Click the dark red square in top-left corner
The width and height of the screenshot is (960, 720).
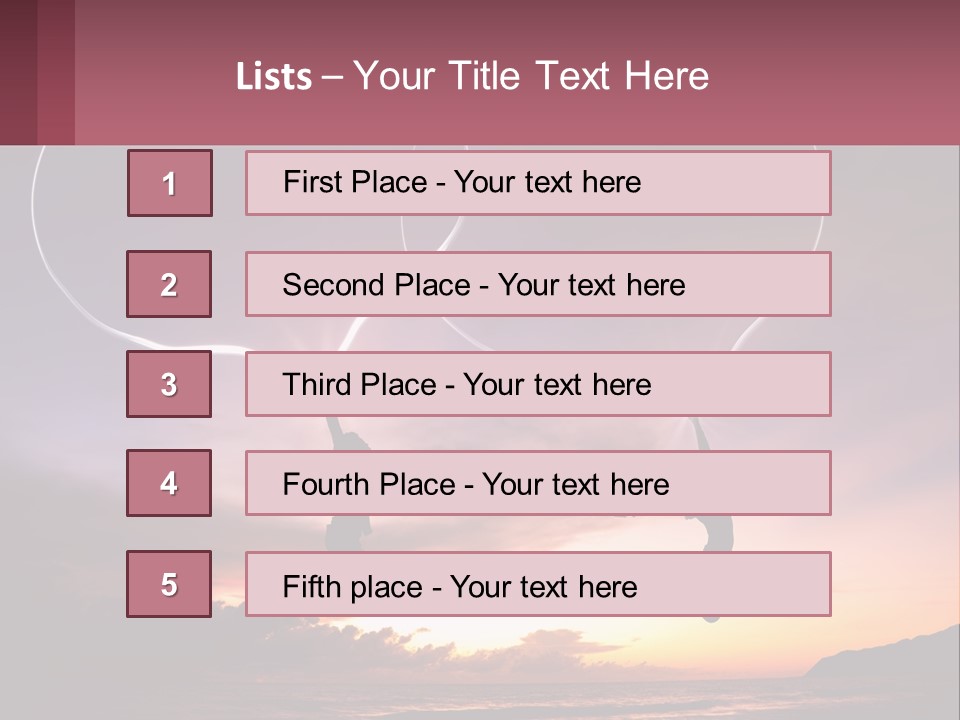click(x=36, y=72)
